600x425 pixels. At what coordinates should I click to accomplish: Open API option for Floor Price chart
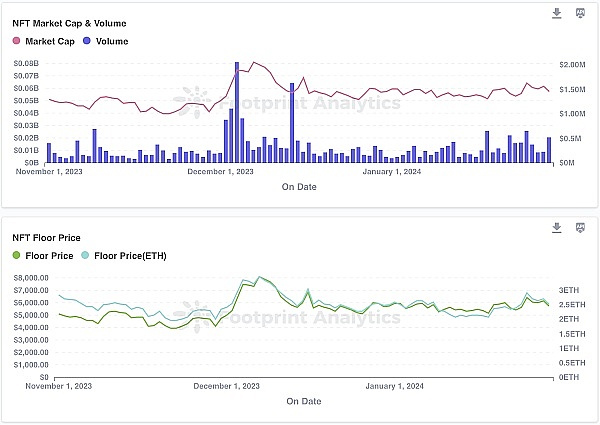[x=581, y=228]
